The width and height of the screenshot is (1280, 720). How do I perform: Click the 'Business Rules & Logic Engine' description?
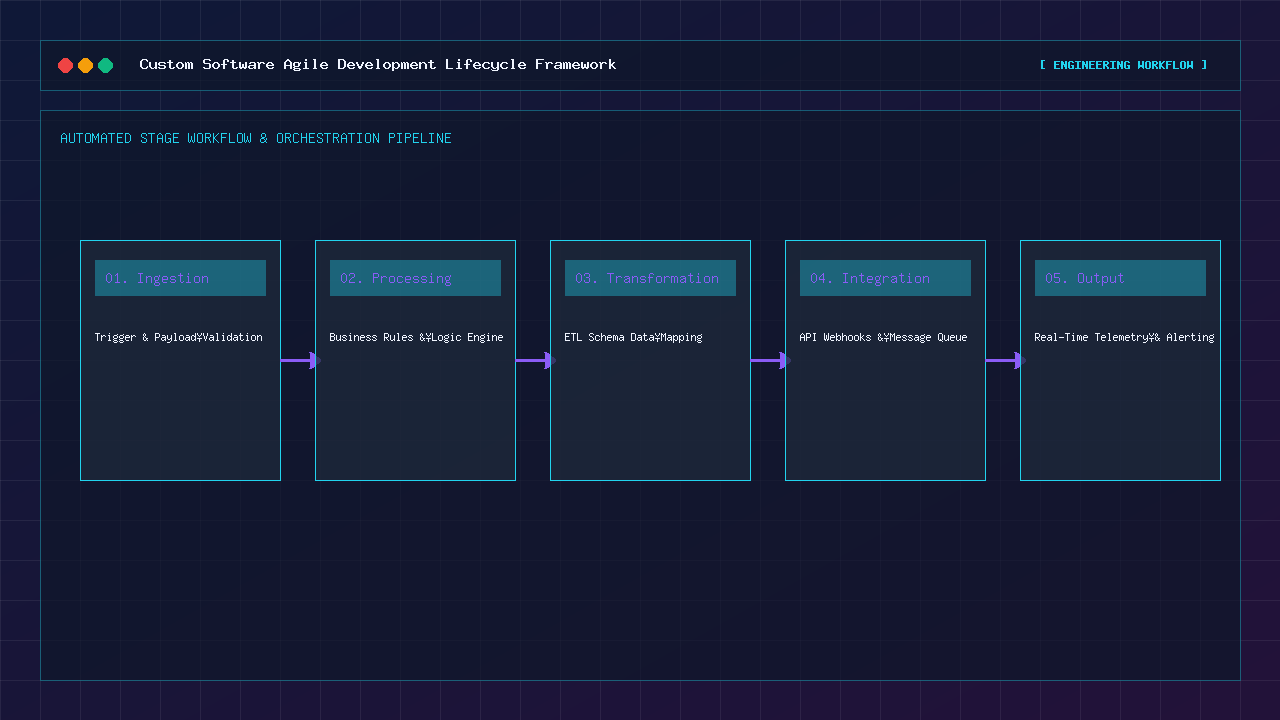coord(416,338)
